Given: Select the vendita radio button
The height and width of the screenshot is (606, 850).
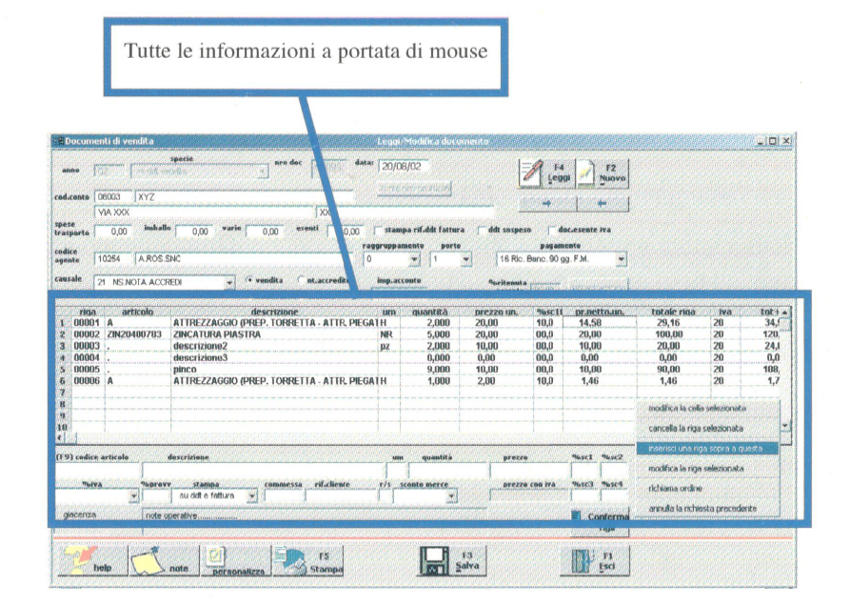Looking at the screenshot, I should click(x=250, y=281).
